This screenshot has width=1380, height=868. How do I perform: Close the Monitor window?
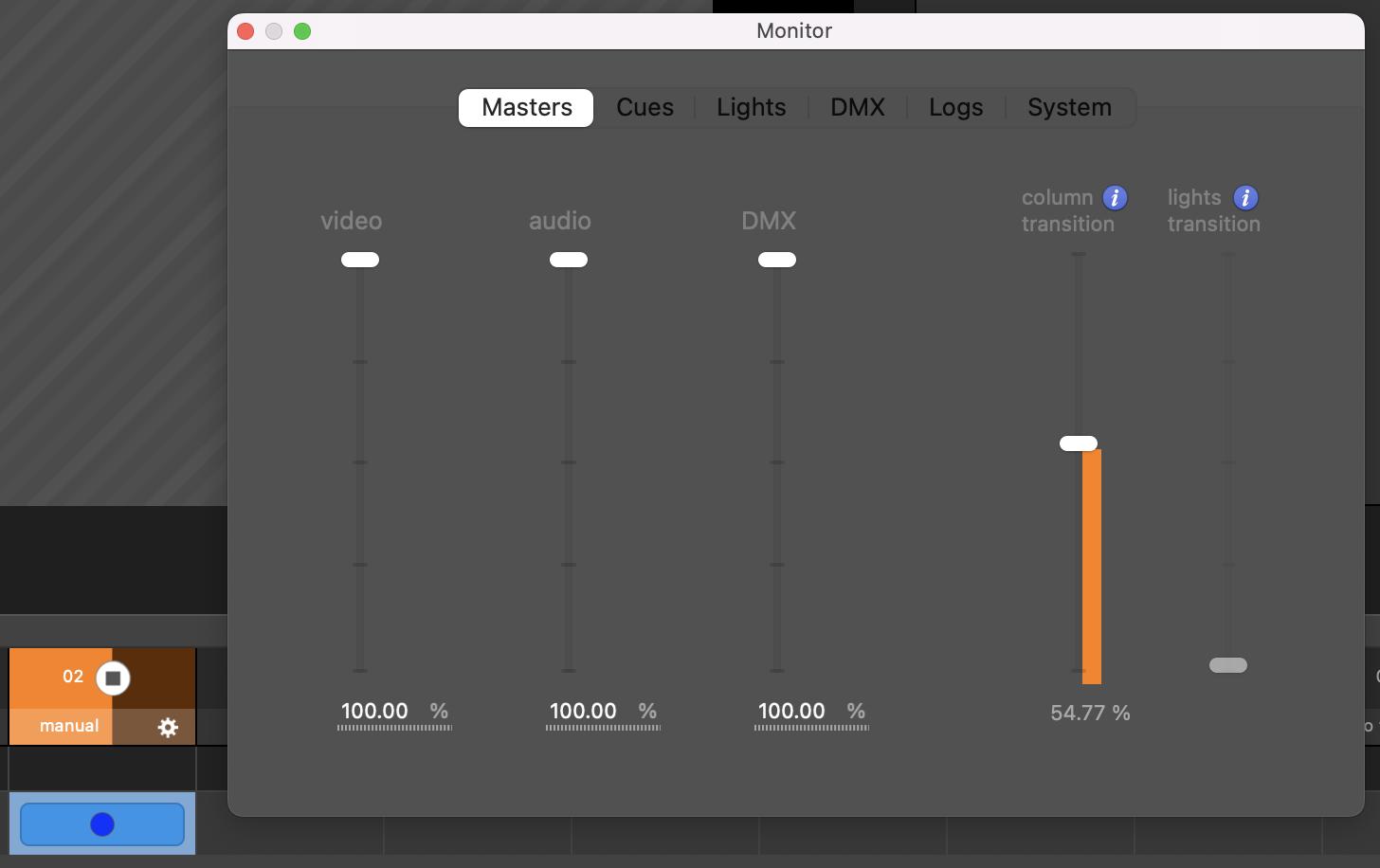(x=245, y=31)
